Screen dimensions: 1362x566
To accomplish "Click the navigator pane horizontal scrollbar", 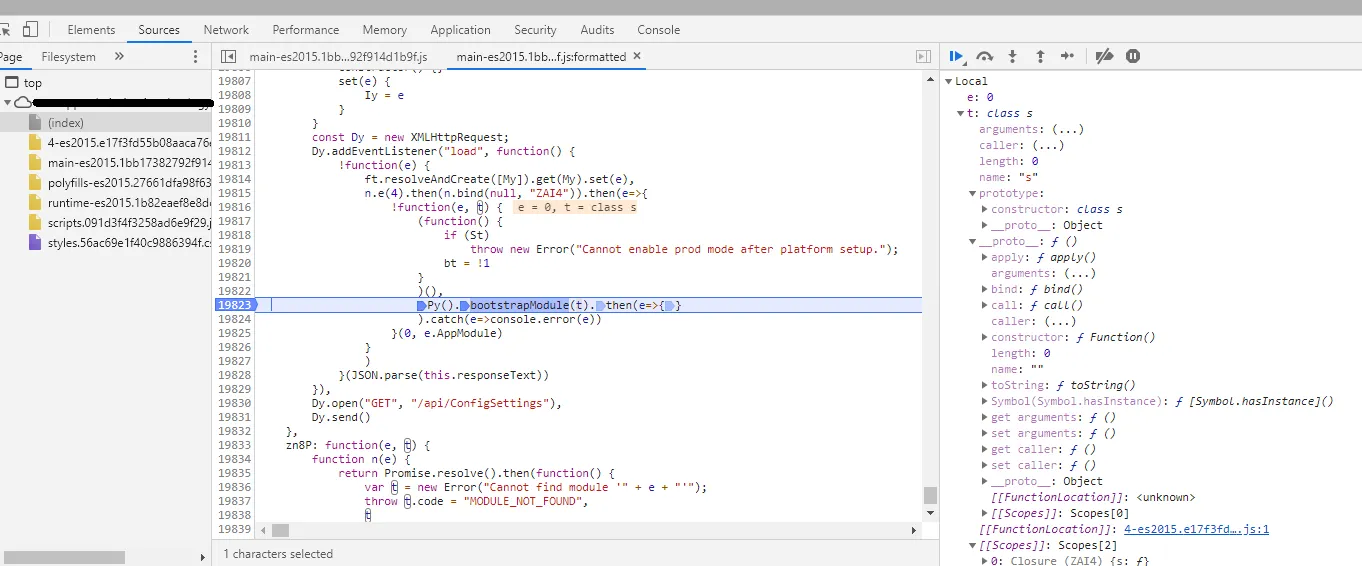I will tap(64, 557).
